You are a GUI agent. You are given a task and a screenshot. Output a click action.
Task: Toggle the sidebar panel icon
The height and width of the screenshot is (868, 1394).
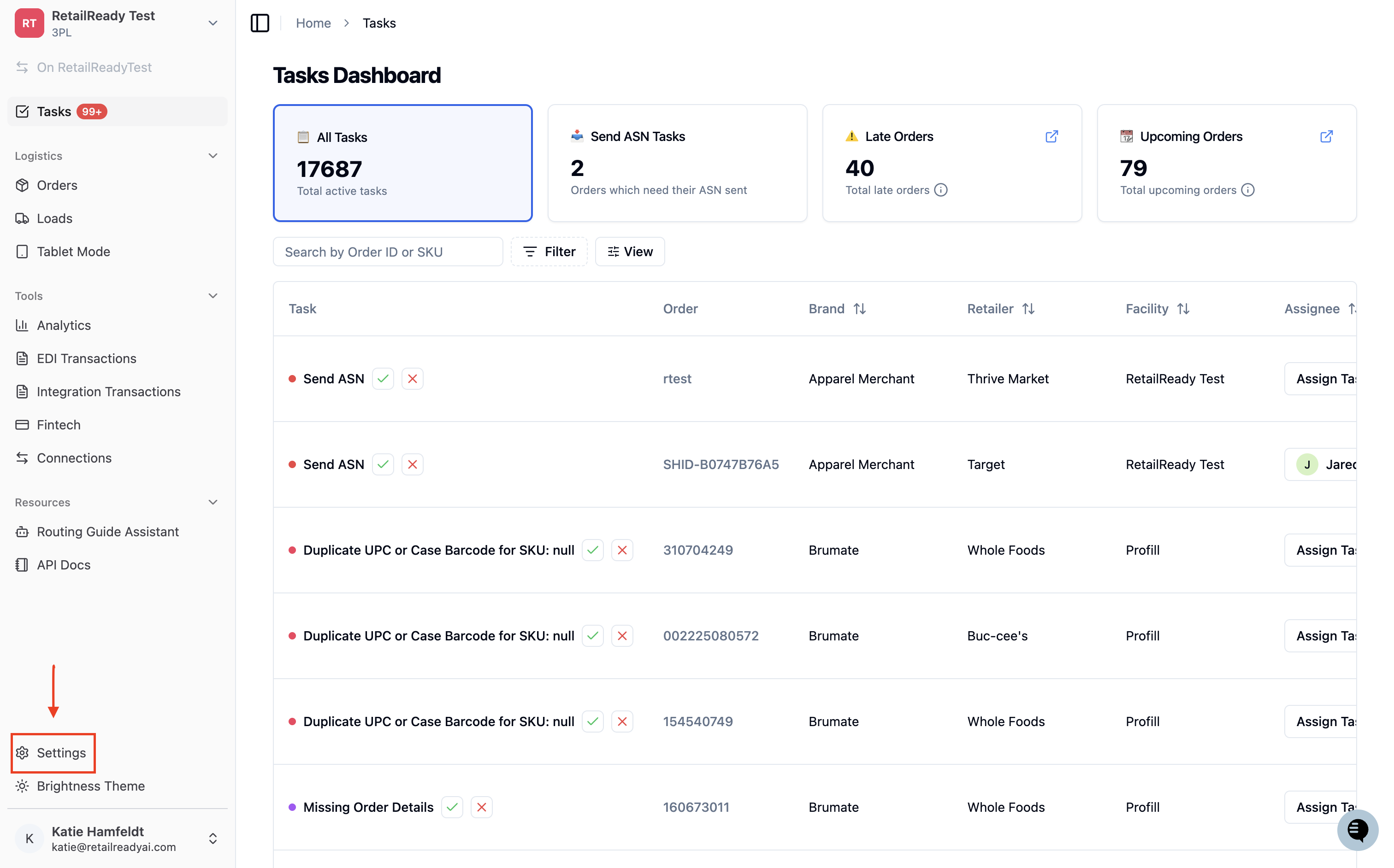260,23
